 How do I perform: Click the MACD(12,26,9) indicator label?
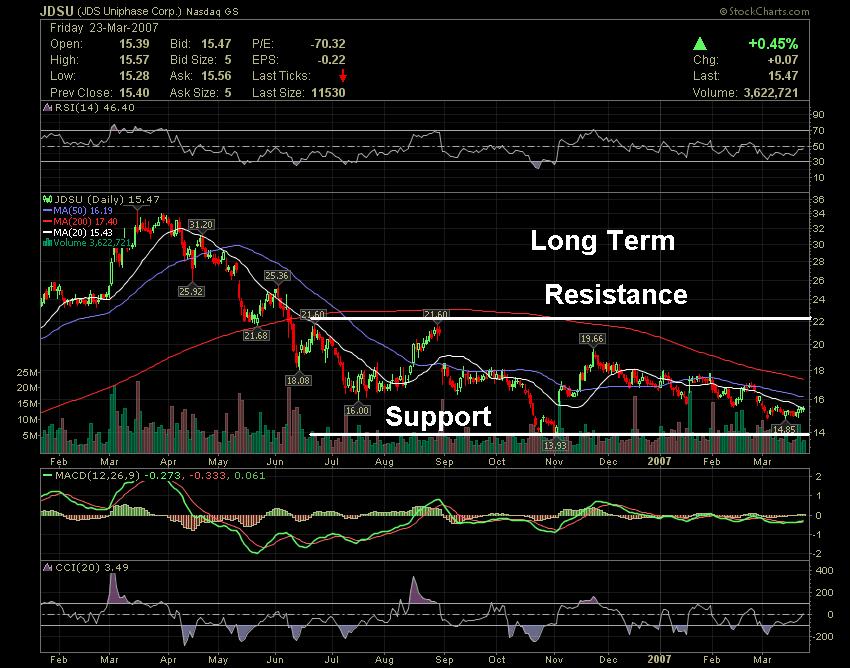click(x=98, y=476)
